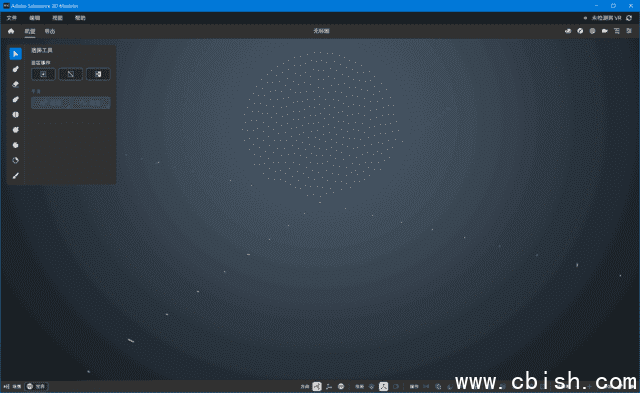Click the circular icon after mirror in bottom bar
The image size is (640, 393).
(438, 386)
